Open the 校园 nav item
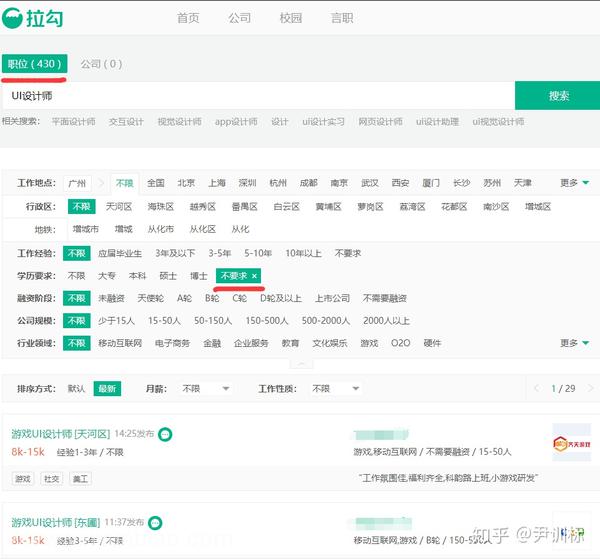Screen dimensions: 600x559 [291, 18]
